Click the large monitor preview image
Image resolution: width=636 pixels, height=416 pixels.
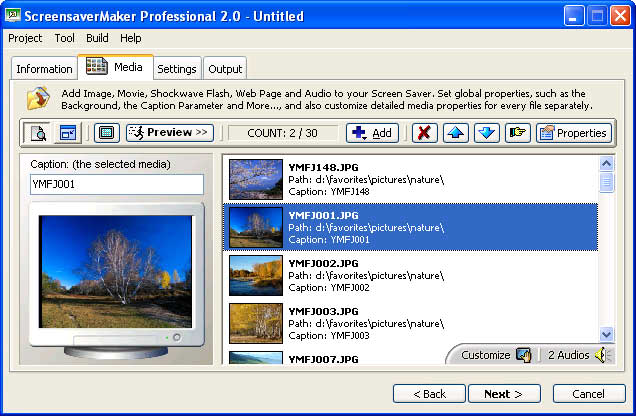[115, 271]
